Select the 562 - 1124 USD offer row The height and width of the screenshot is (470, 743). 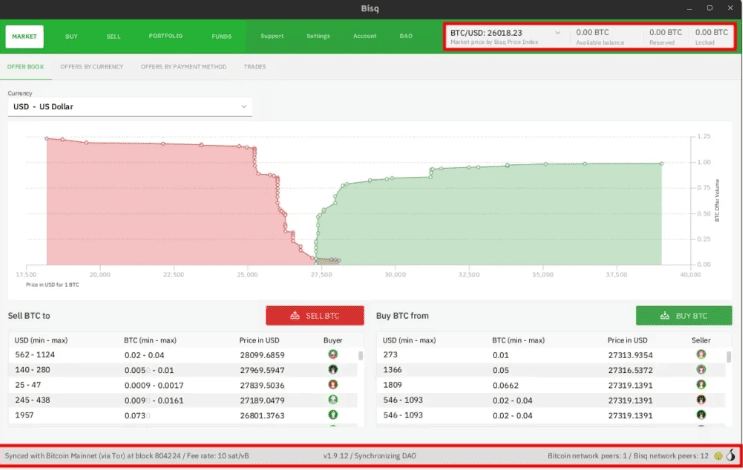(183, 354)
